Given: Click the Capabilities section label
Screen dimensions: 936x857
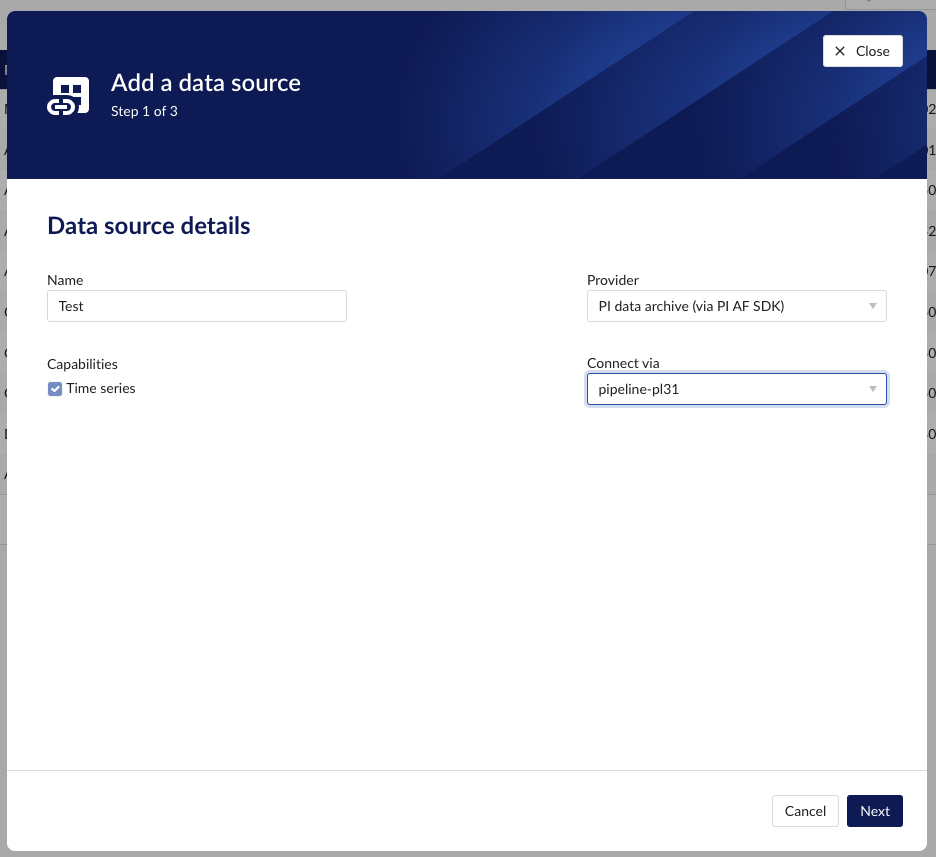Looking at the screenshot, I should pyautogui.click(x=82, y=364).
